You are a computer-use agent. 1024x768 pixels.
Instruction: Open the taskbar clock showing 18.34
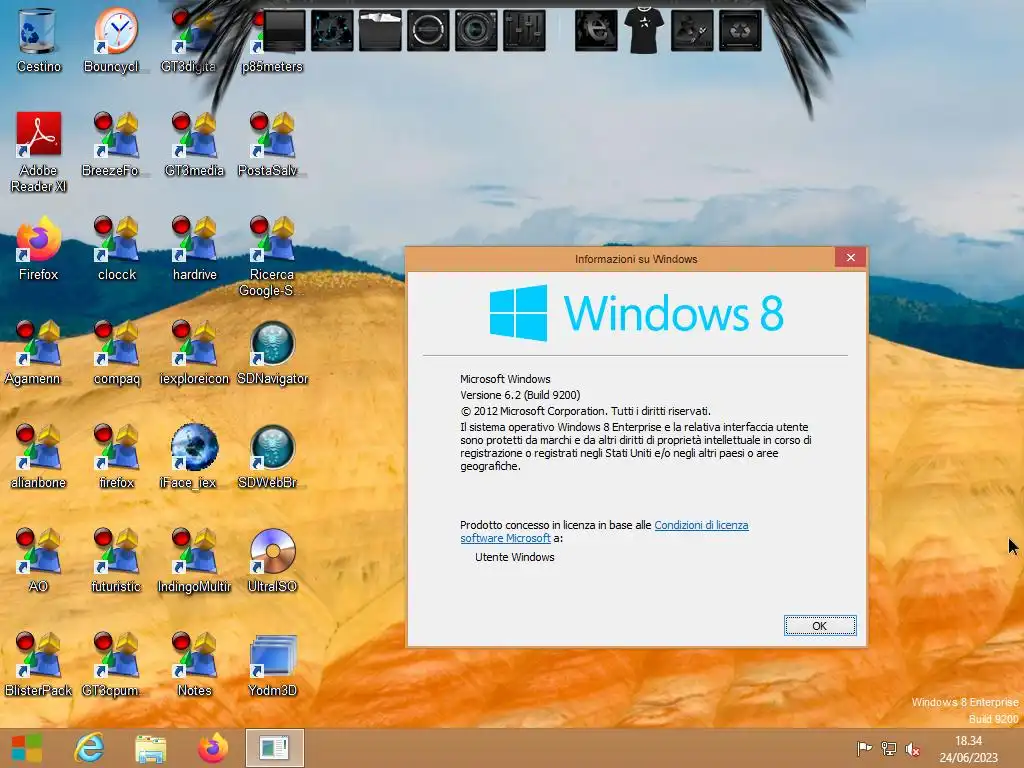coord(968,748)
